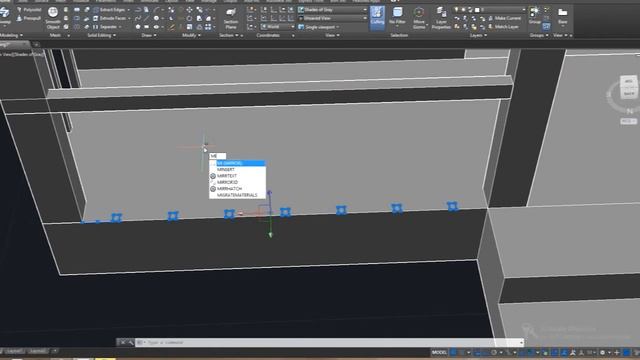Switch to the Layout1 tab
The image size is (640, 360).
14,351
